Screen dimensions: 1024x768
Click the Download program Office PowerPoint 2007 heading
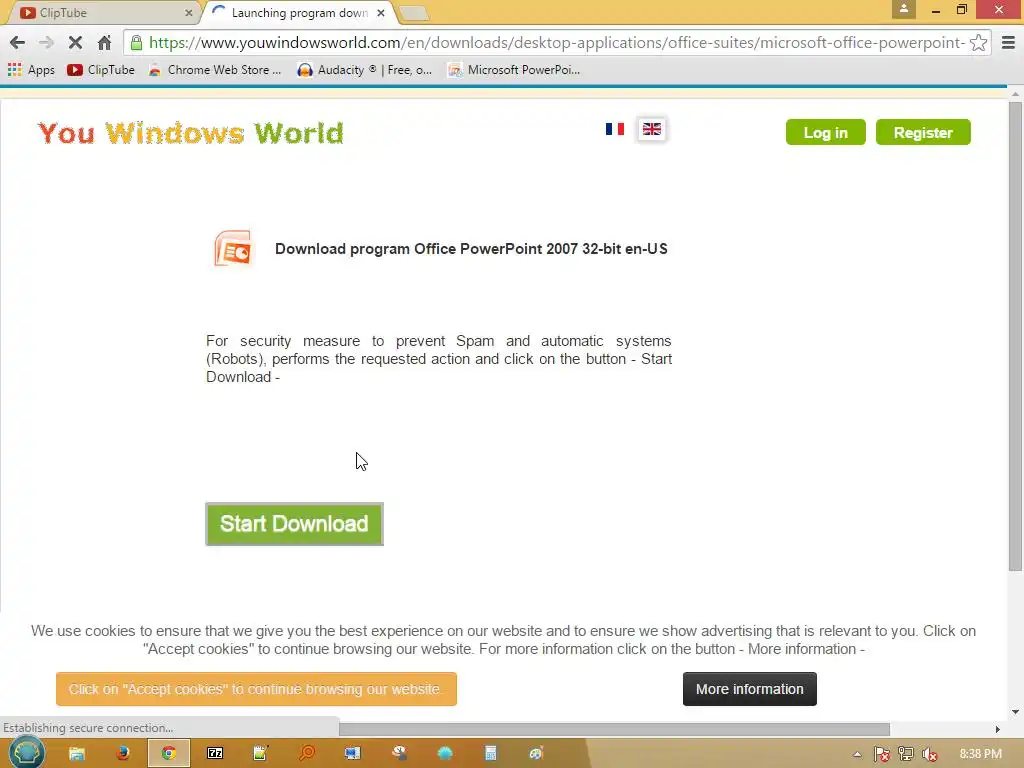471,249
